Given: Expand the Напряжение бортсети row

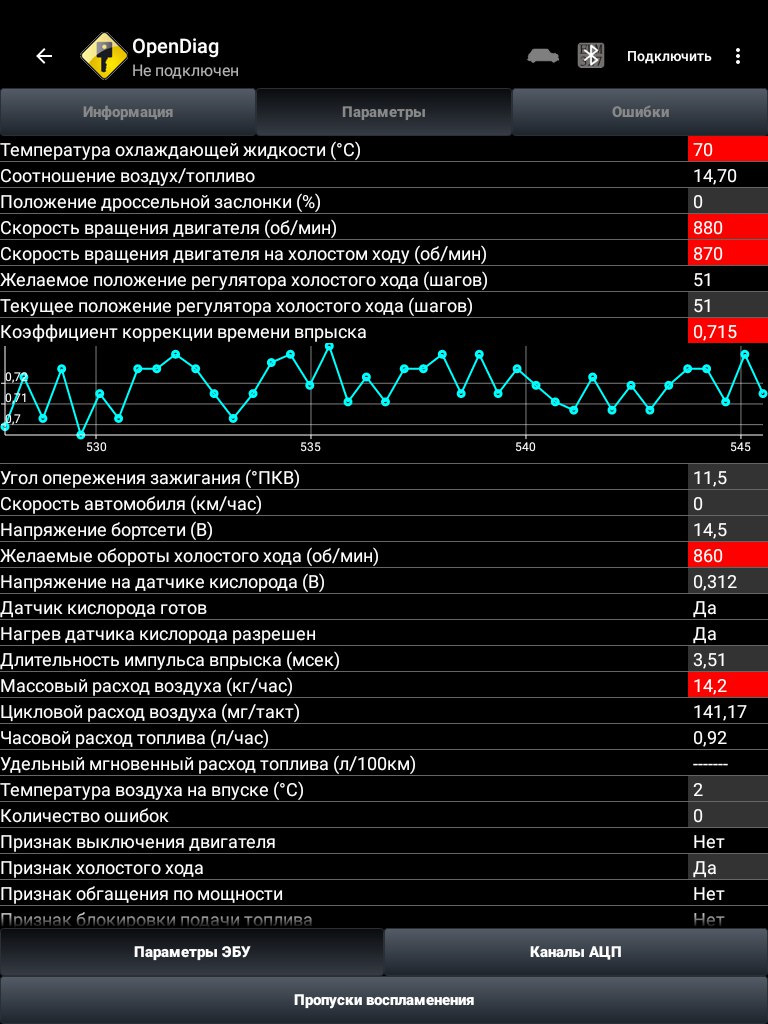Looking at the screenshot, I should click(384, 530).
